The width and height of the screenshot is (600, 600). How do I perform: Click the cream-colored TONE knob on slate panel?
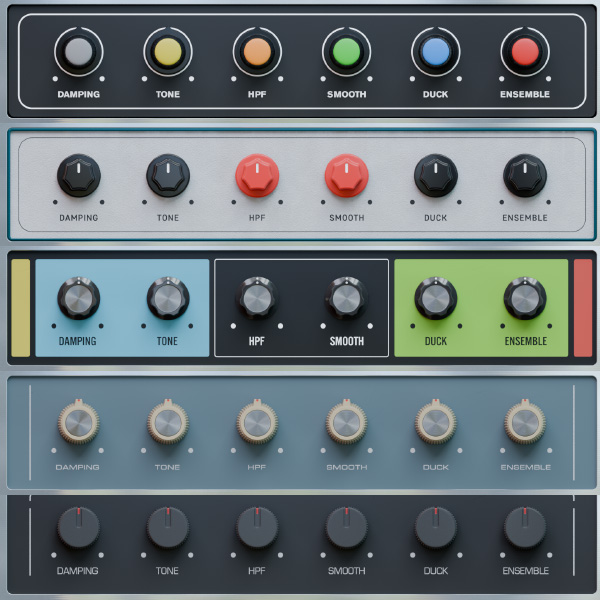click(168, 424)
